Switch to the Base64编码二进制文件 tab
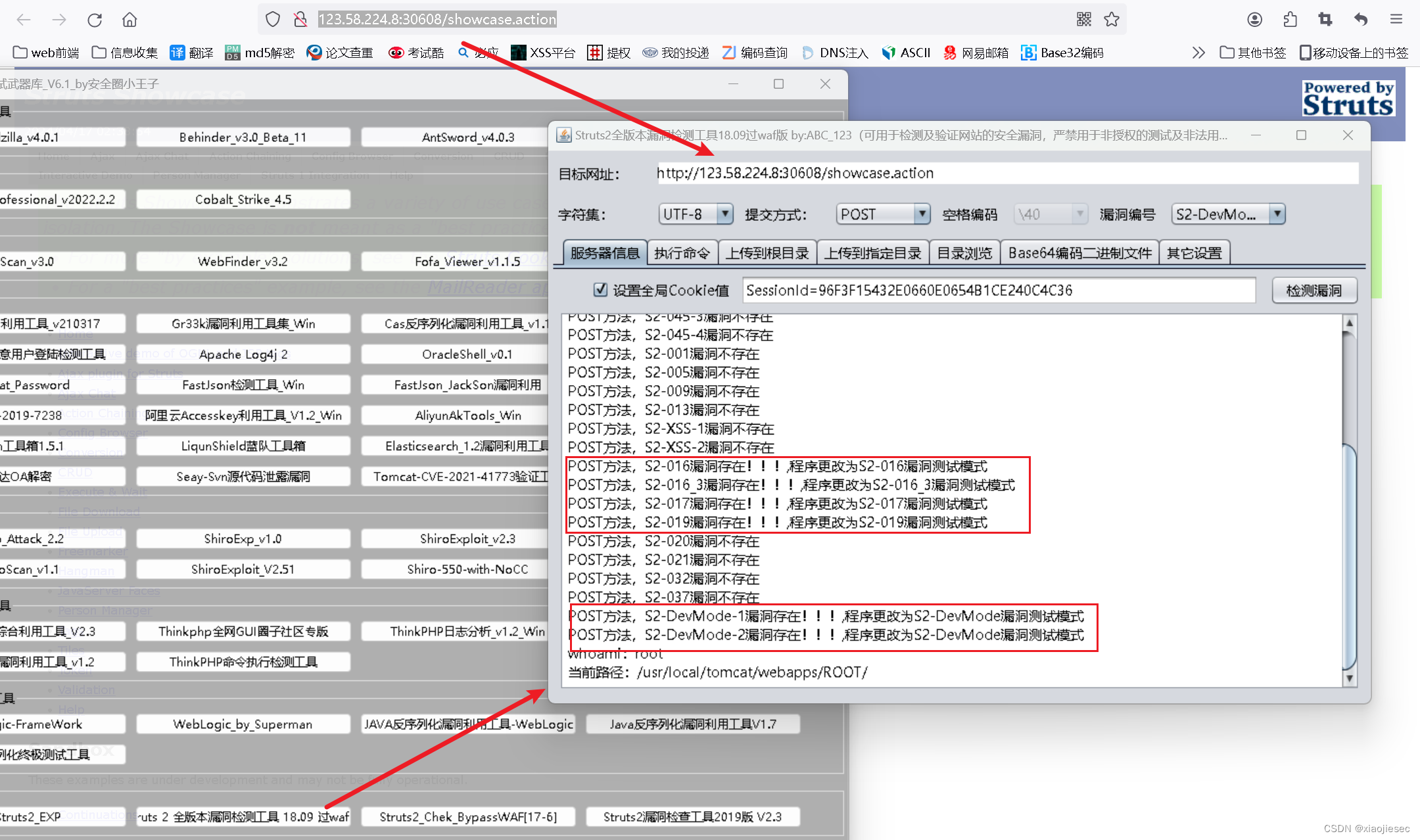1420x840 pixels. click(1079, 252)
